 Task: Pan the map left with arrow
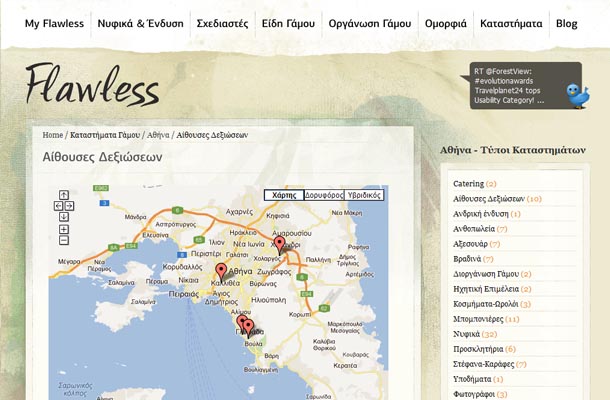point(58,206)
